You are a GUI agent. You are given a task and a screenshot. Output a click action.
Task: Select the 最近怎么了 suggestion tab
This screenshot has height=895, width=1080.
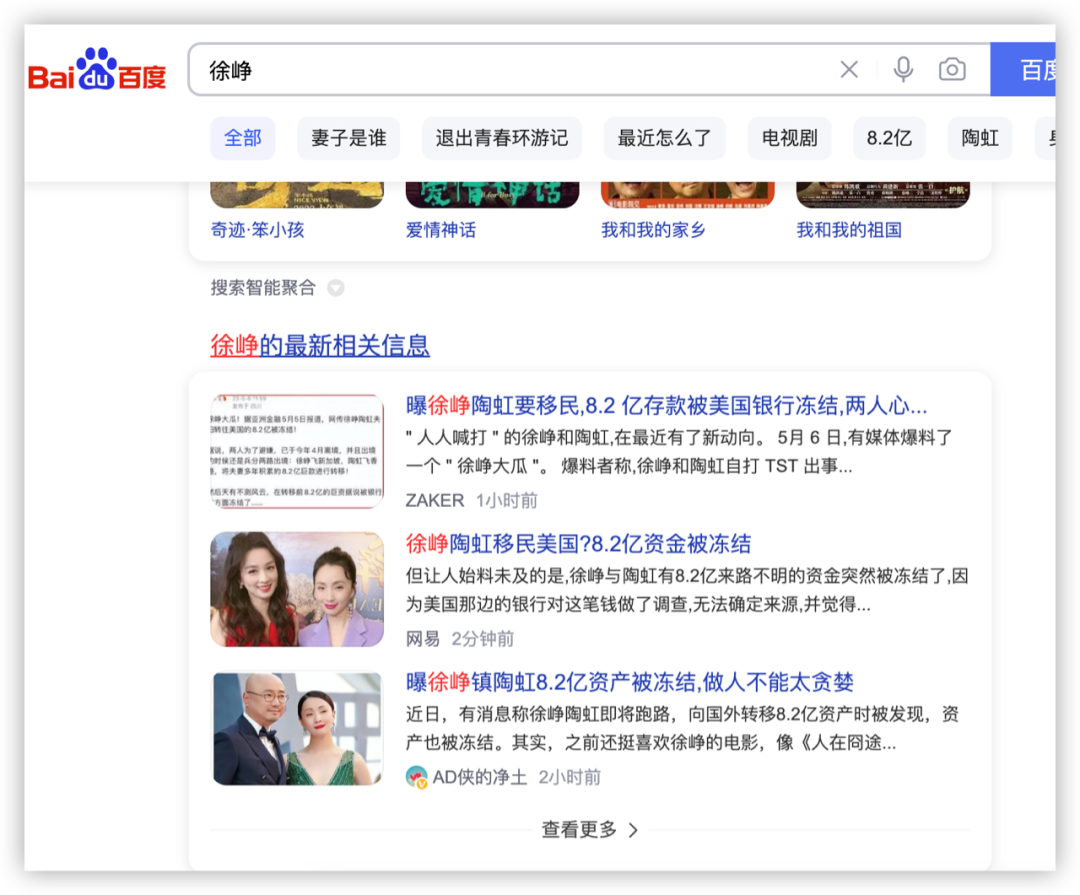[664, 138]
